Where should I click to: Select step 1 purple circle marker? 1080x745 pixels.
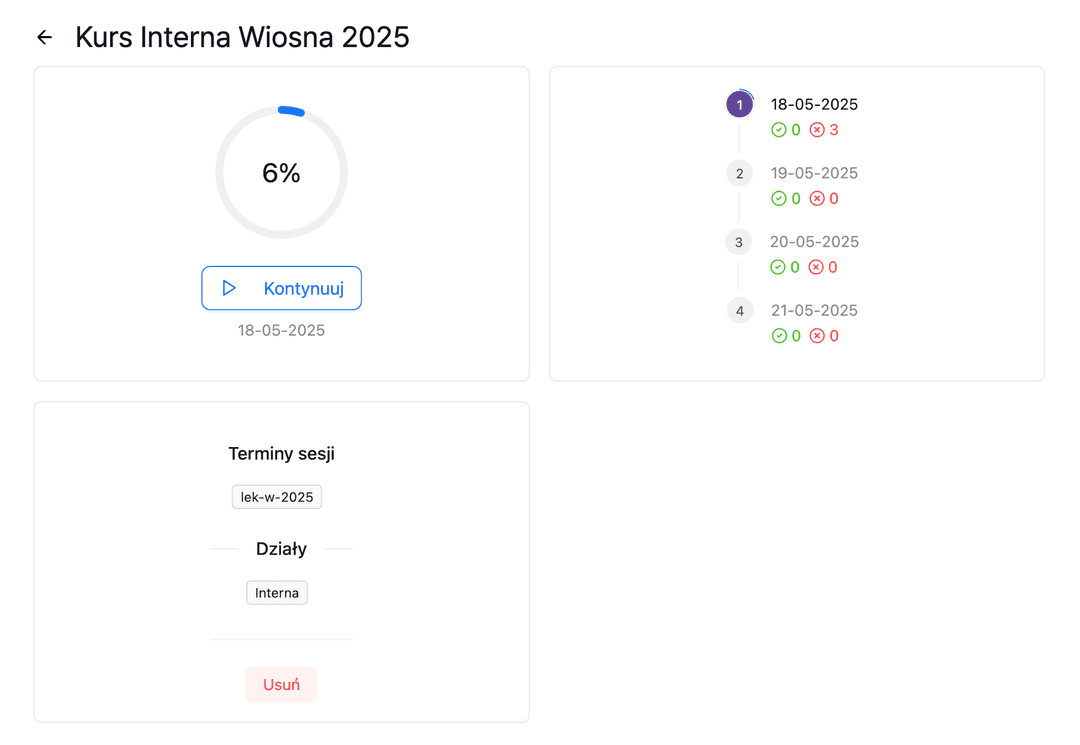(740, 105)
